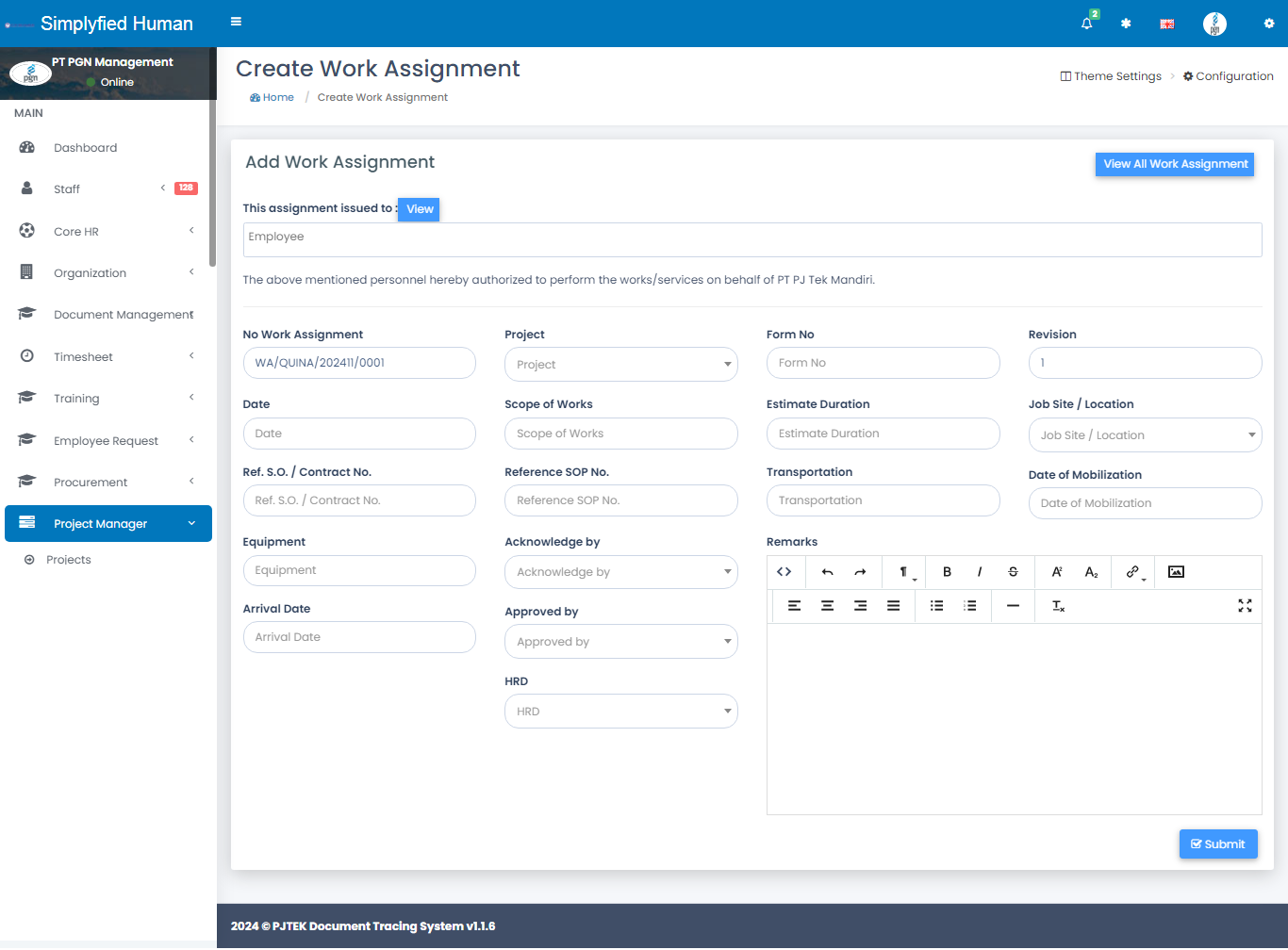Toggle the hamburger sidebar menu icon
Screen dimensions: 1288x950
click(236, 22)
